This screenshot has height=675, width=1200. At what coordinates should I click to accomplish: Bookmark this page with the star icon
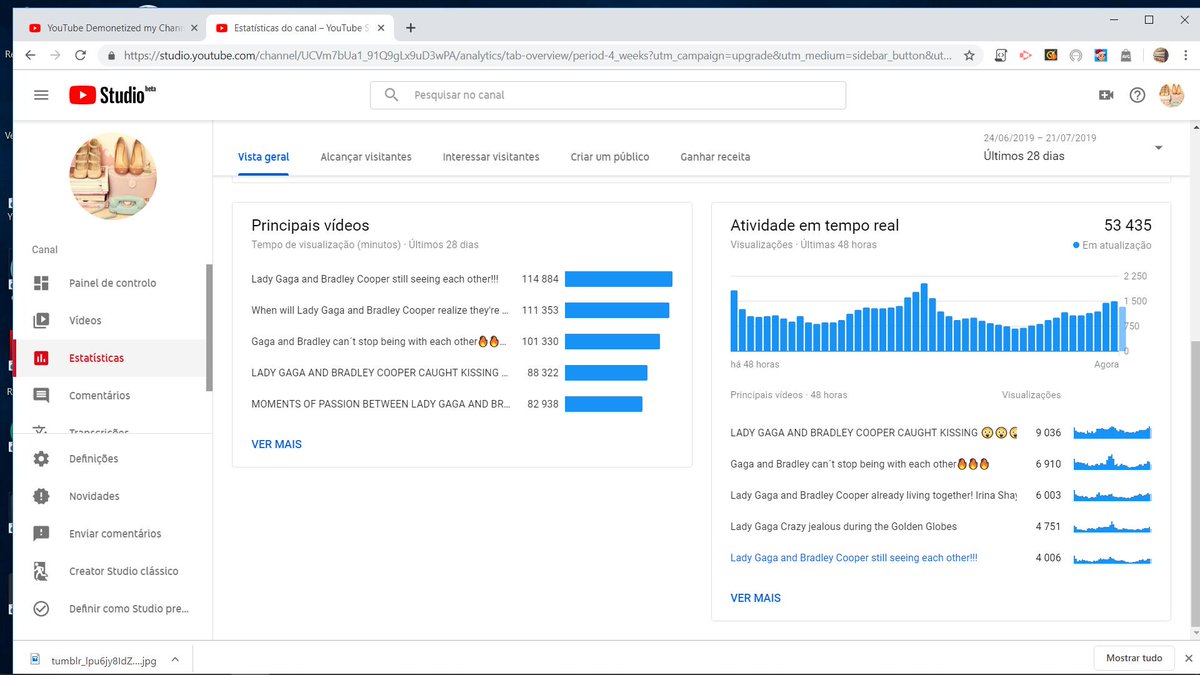968,56
